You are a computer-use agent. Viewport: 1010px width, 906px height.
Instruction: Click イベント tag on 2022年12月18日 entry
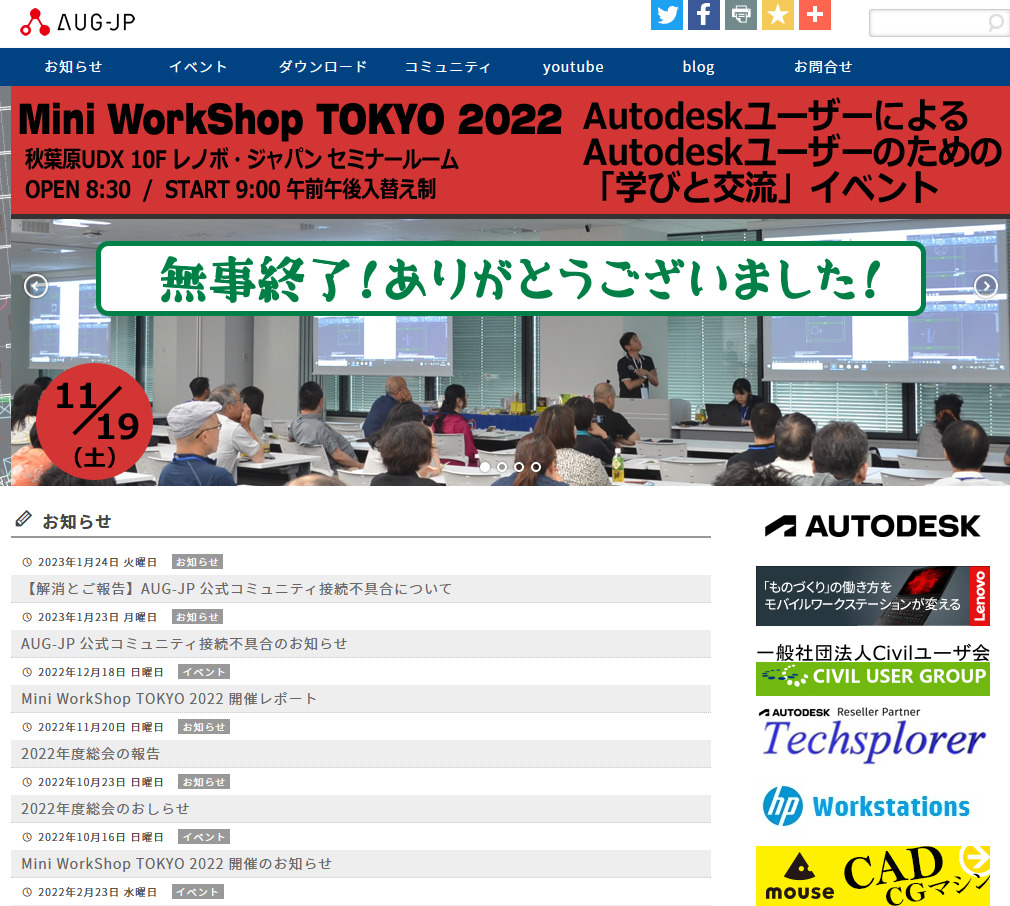(x=204, y=672)
